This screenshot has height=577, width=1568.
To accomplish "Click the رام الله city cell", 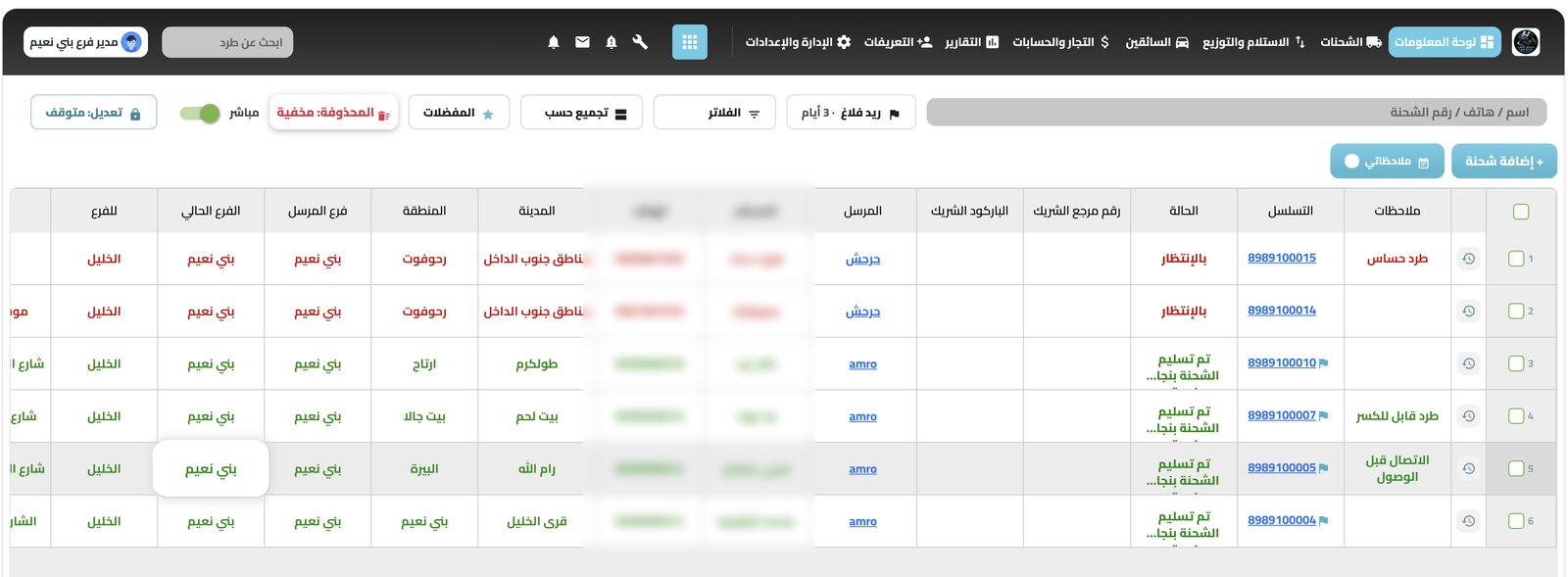I will tap(537, 468).
